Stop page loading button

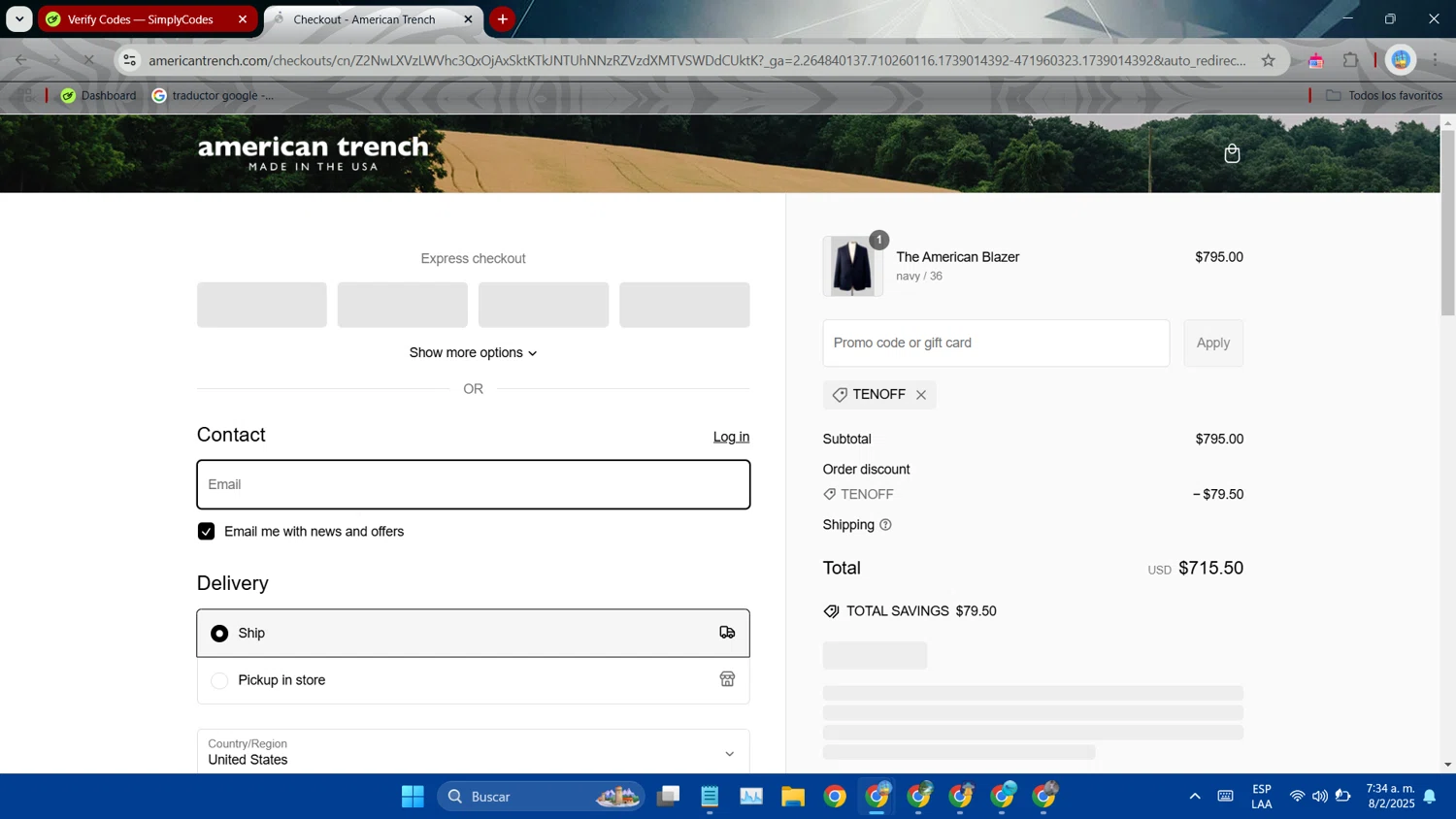(x=88, y=60)
